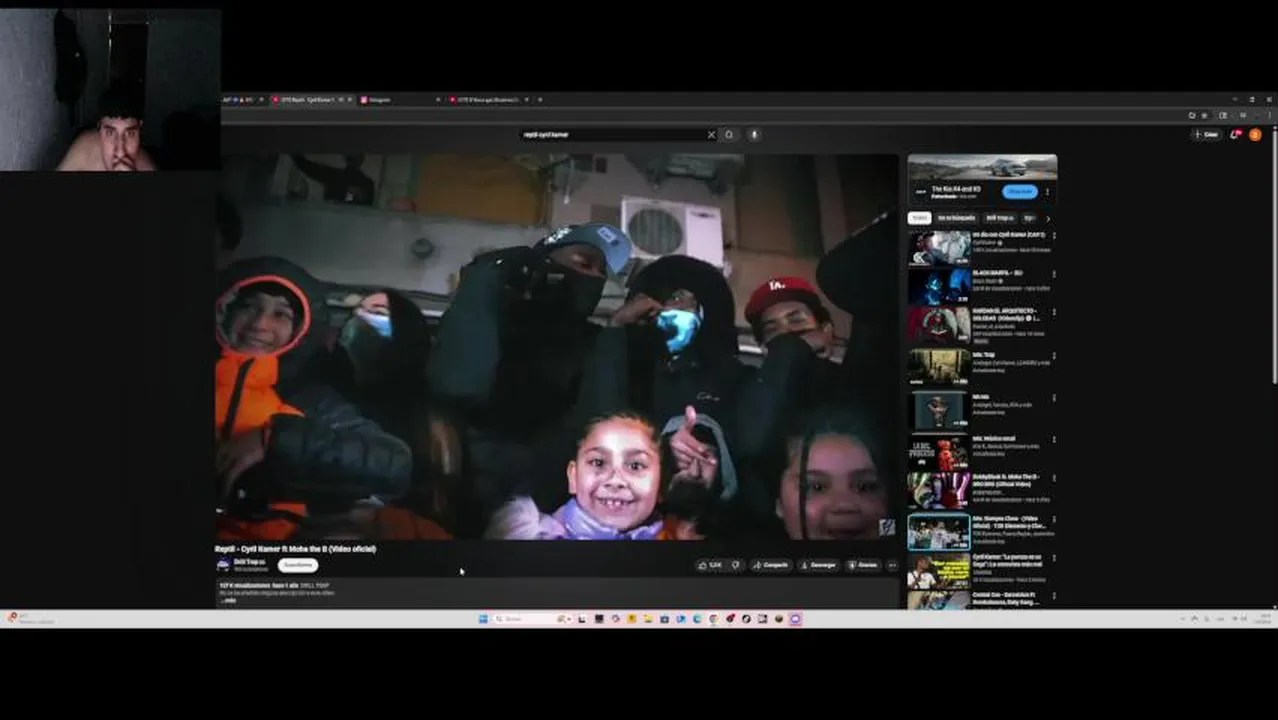Open the Drill Trap channel name link
This screenshot has width=1278, height=720.
coord(249,562)
